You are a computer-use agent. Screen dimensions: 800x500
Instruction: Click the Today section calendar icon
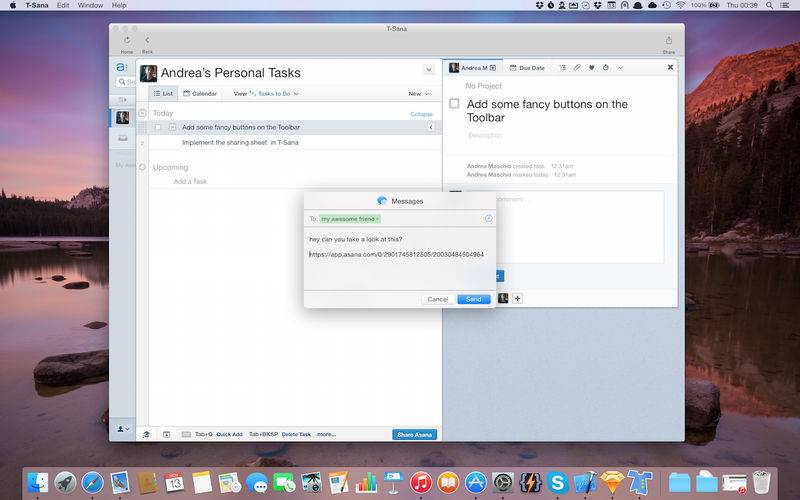click(x=142, y=113)
